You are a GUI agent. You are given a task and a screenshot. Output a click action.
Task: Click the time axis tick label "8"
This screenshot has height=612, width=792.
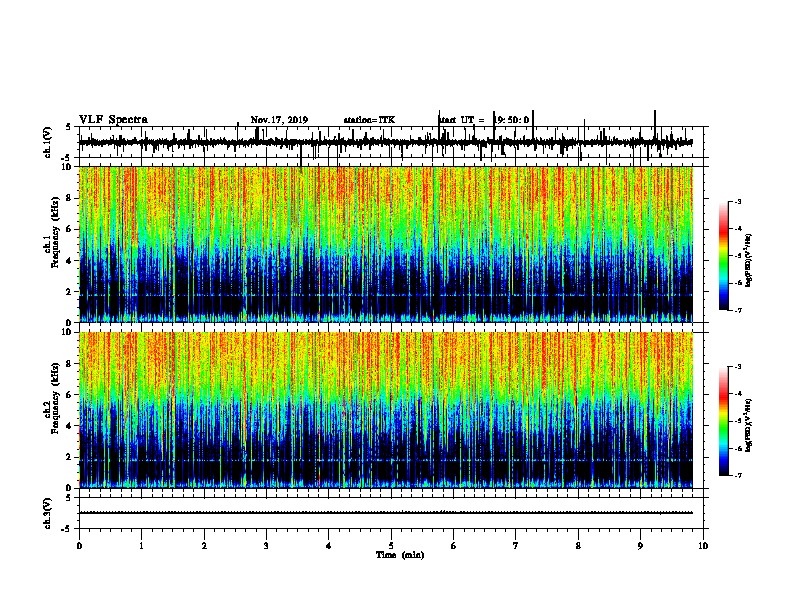pos(578,546)
